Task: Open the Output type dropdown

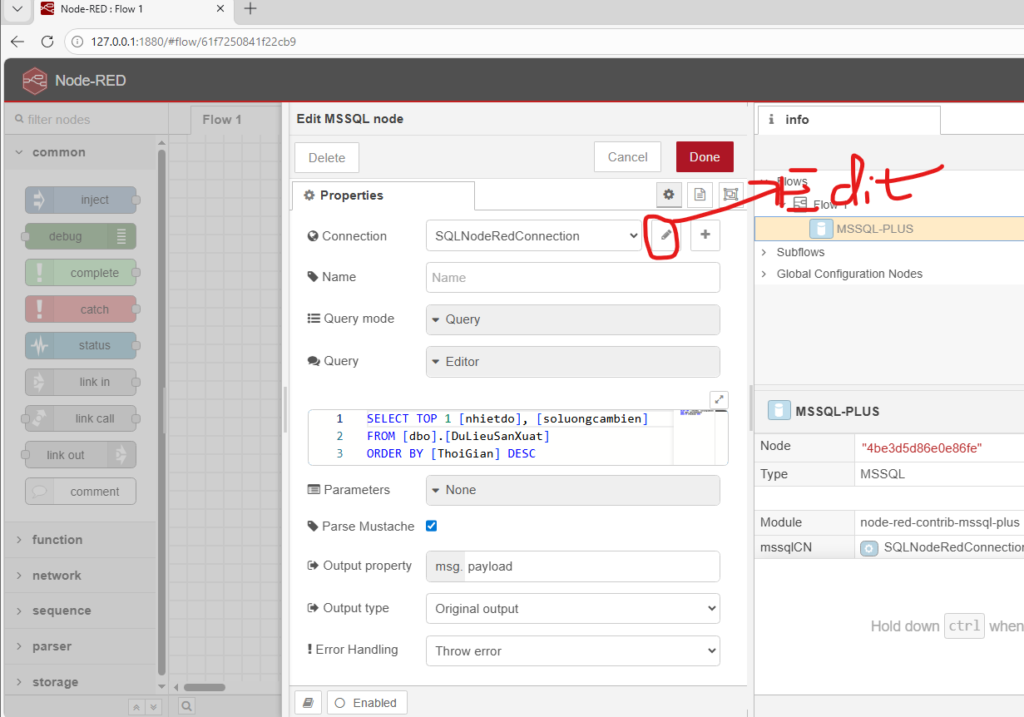Action: [x=572, y=608]
